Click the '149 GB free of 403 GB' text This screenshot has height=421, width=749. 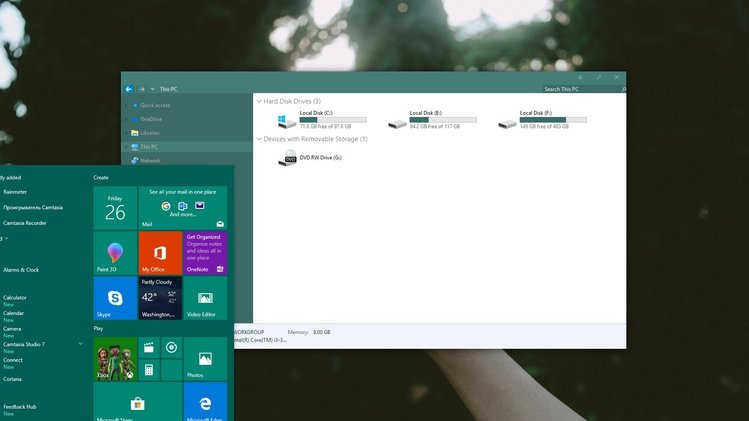click(544, 127)
